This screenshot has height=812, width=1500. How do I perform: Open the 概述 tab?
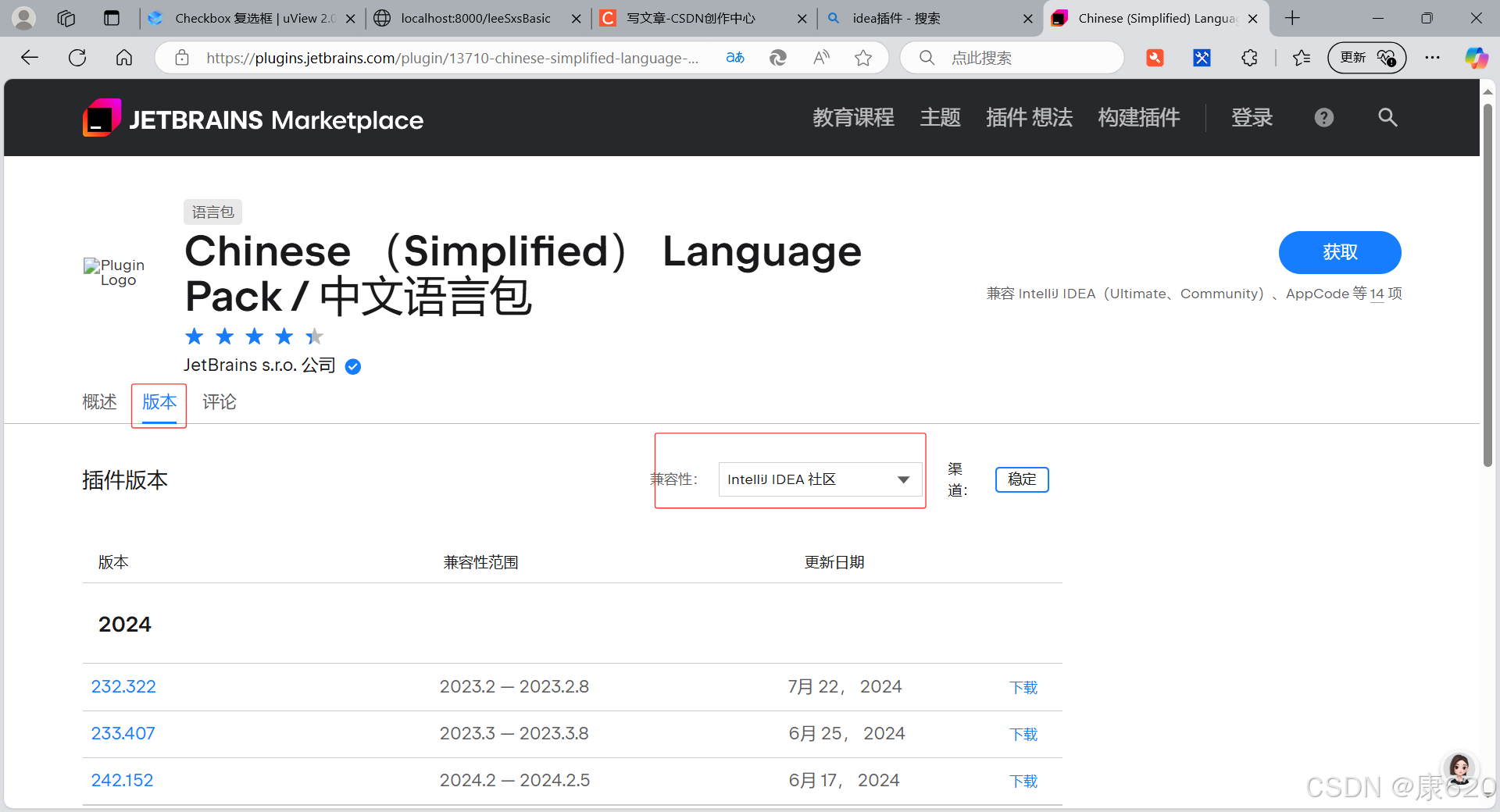tap(99, 402)
